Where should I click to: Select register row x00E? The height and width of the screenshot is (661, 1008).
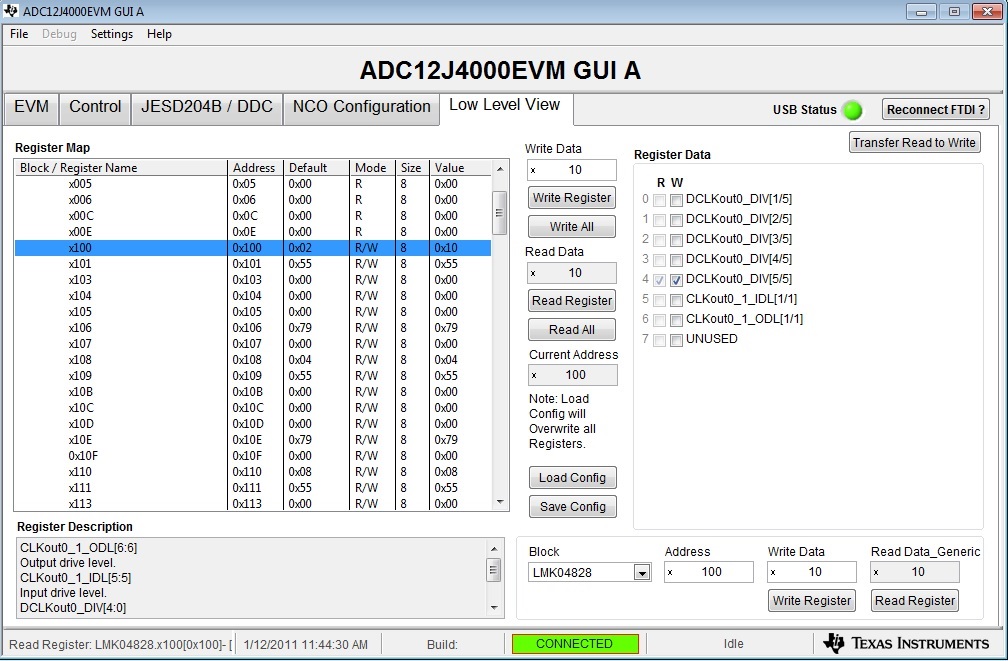[x=253, y=232]
